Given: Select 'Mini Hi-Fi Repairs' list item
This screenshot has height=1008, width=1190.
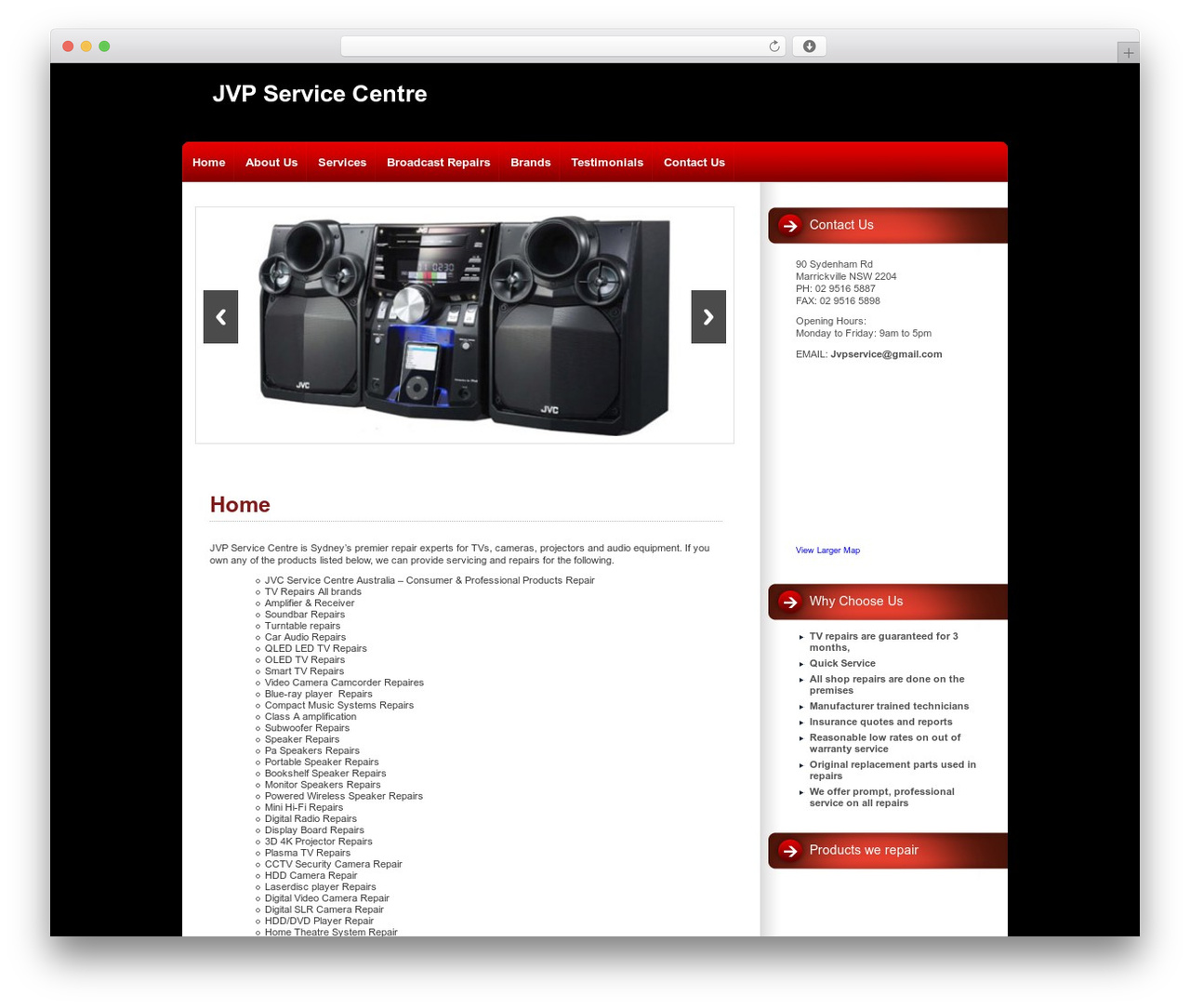Looking at the screenshot, I should [304, 807].
